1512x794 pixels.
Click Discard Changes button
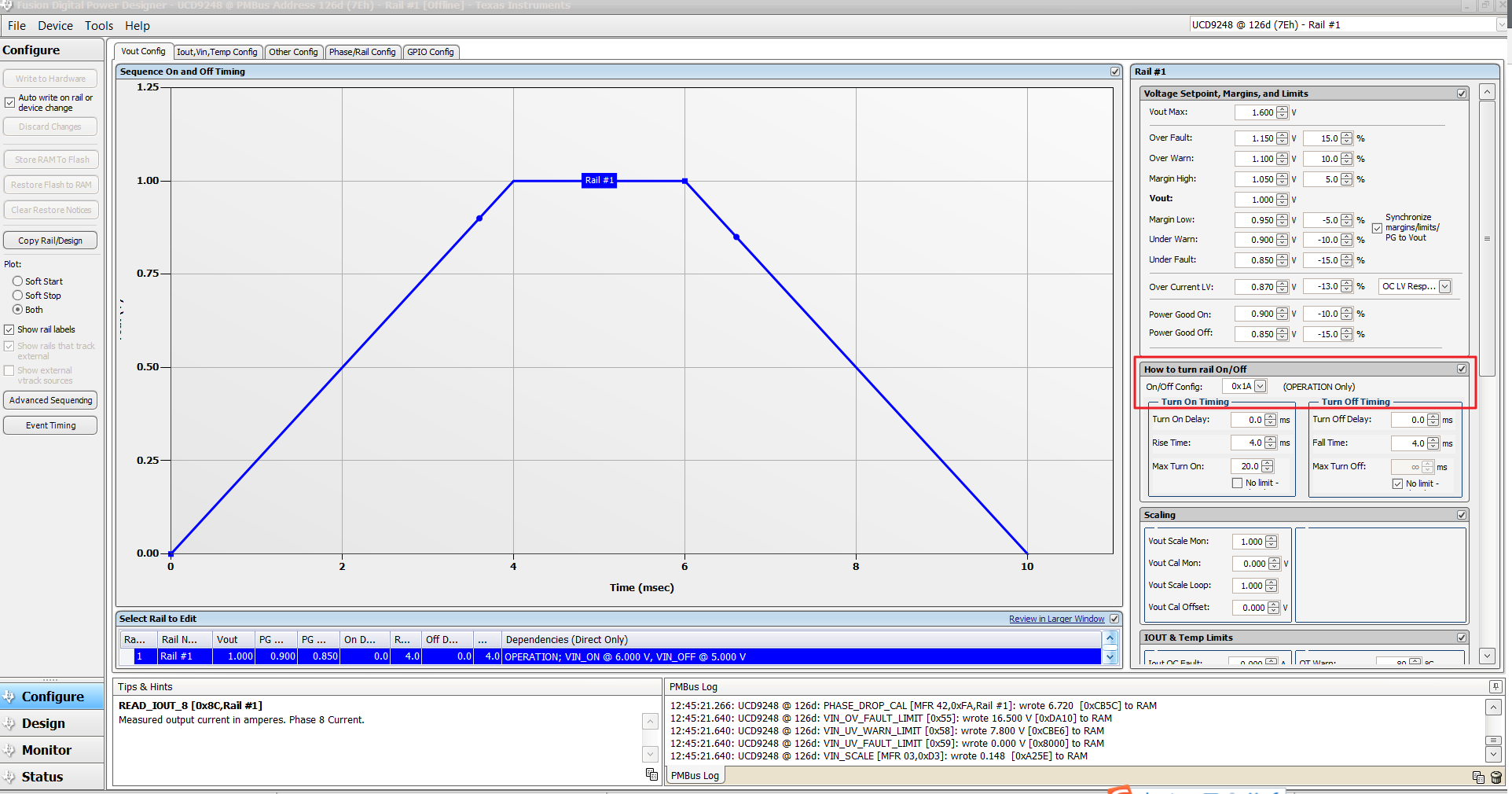point(50,127)
